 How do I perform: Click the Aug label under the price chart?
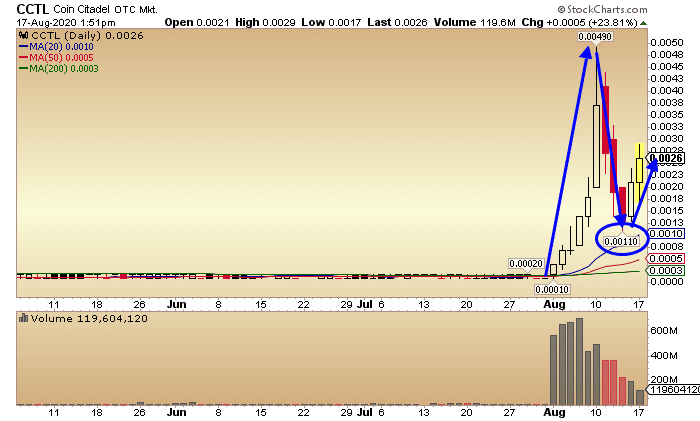[554, 304]
